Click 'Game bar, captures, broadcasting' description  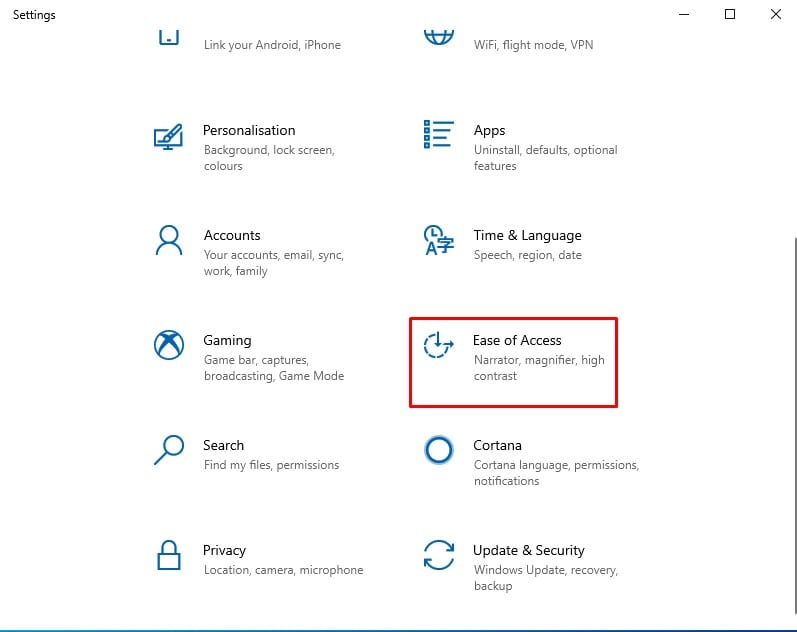tap(274, 368)
